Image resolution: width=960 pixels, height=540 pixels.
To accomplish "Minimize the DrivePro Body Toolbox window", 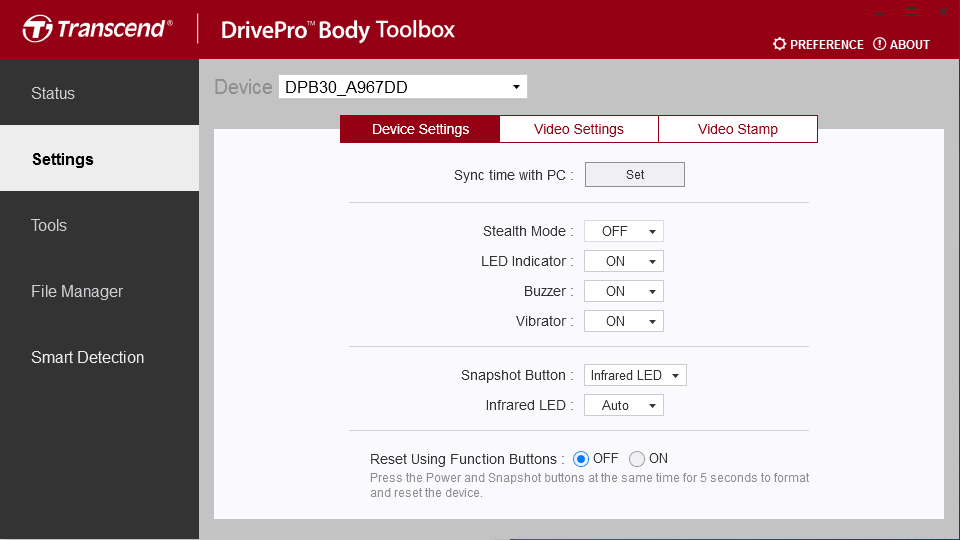I will pos(880,12).
